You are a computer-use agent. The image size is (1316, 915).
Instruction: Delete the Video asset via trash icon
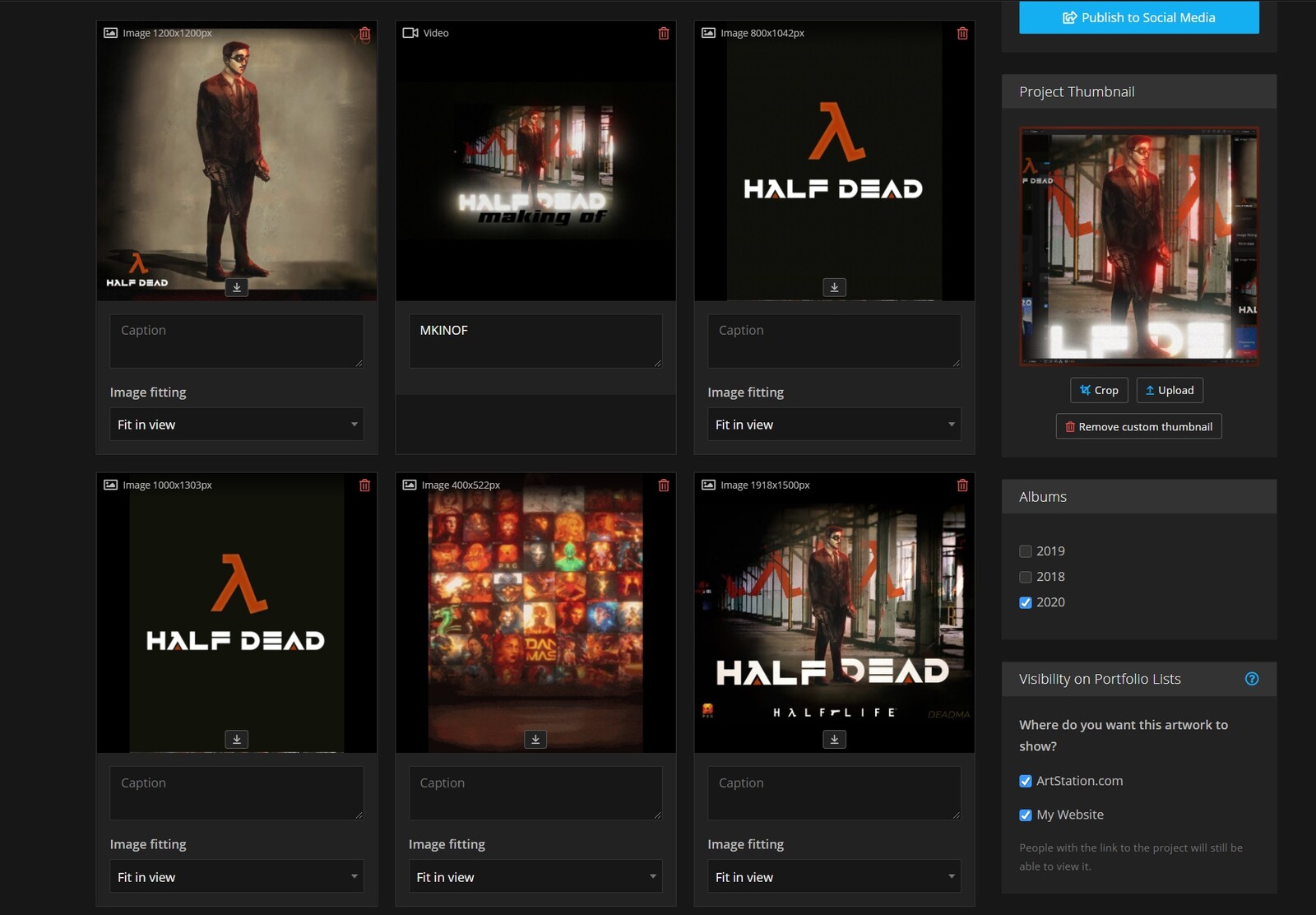tap(664, 33)
